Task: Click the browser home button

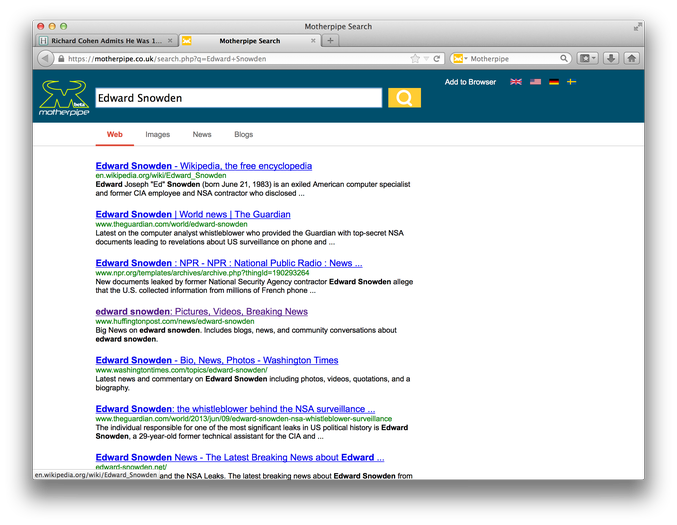Action: [632, 58]
